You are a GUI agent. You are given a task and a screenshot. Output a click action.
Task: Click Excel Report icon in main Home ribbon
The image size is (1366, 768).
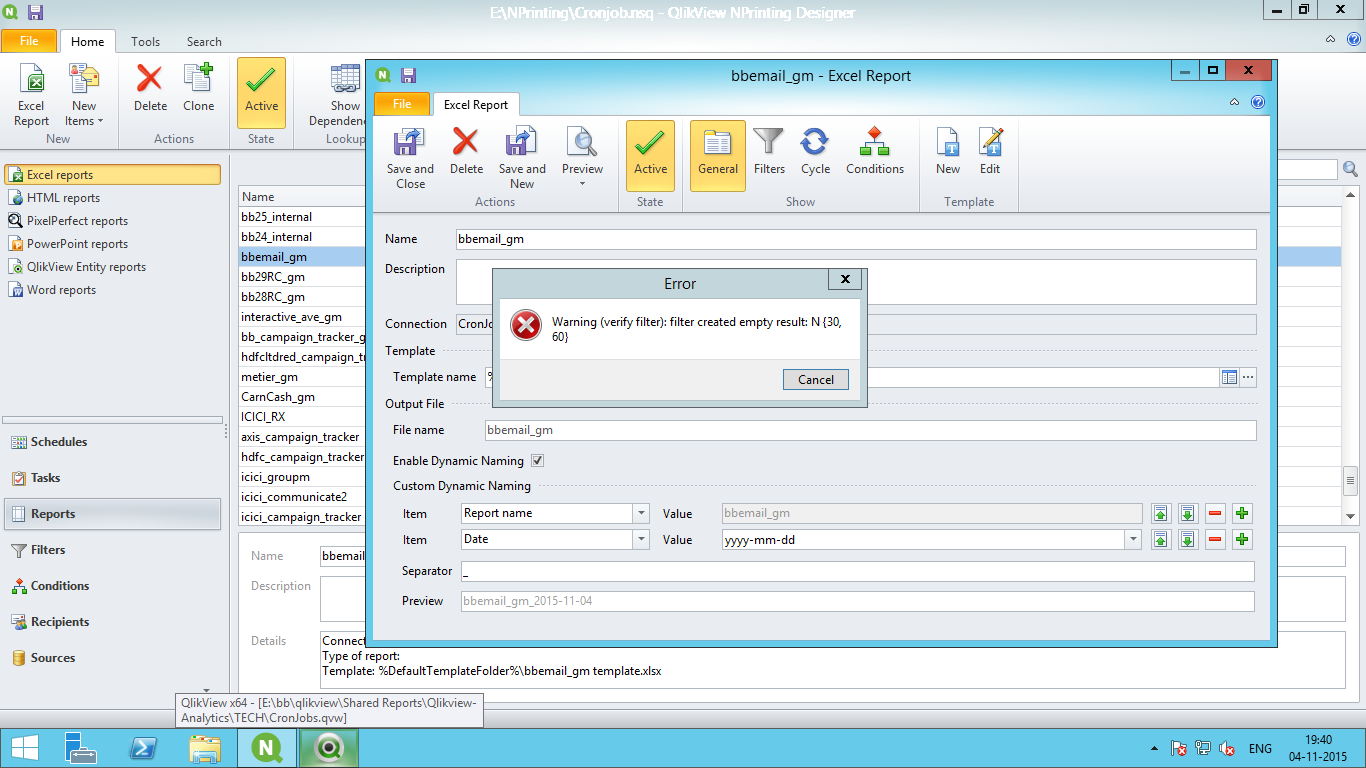pos(31,95)
